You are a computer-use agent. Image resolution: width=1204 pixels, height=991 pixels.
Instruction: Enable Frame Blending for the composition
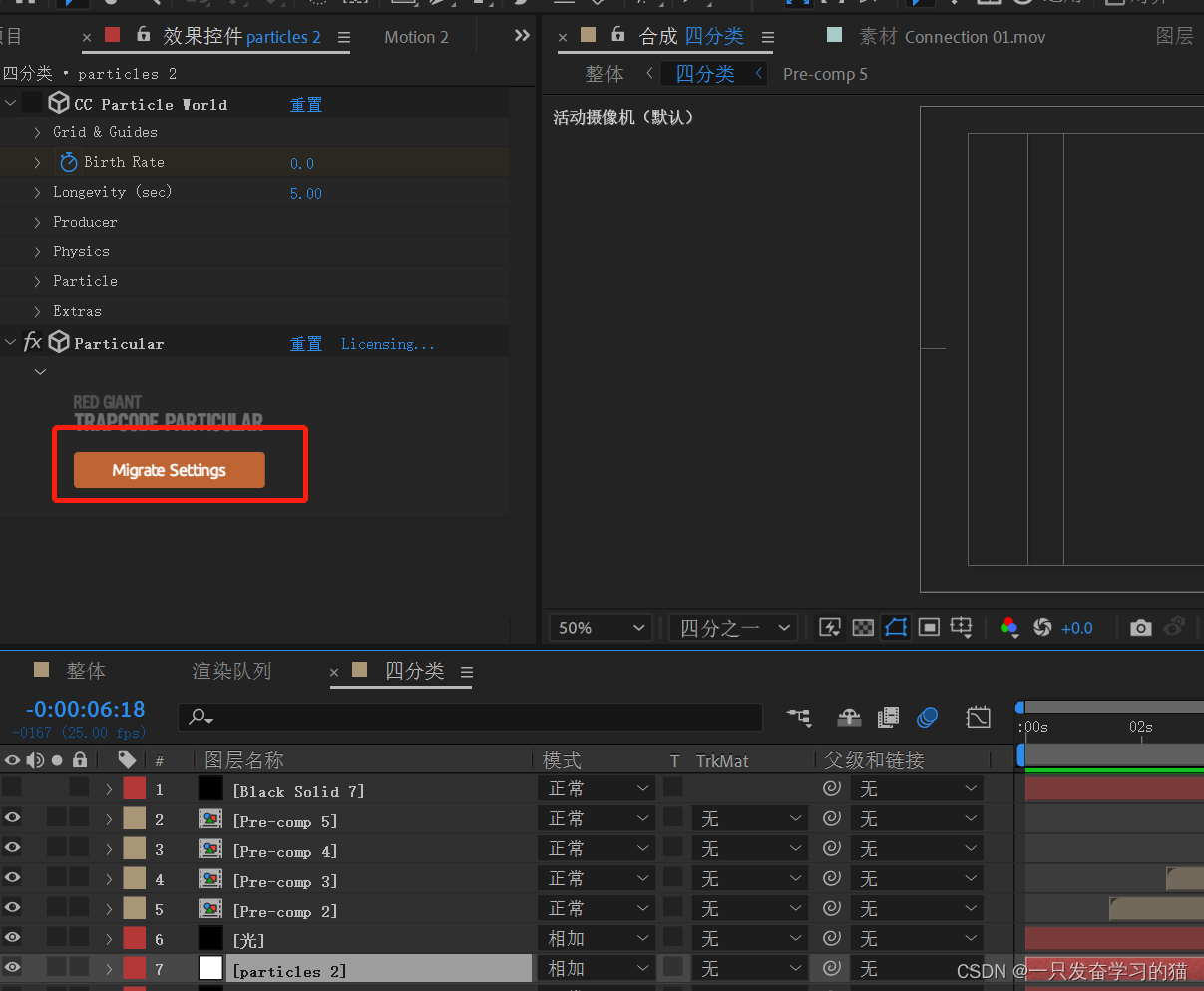[888, 717]
